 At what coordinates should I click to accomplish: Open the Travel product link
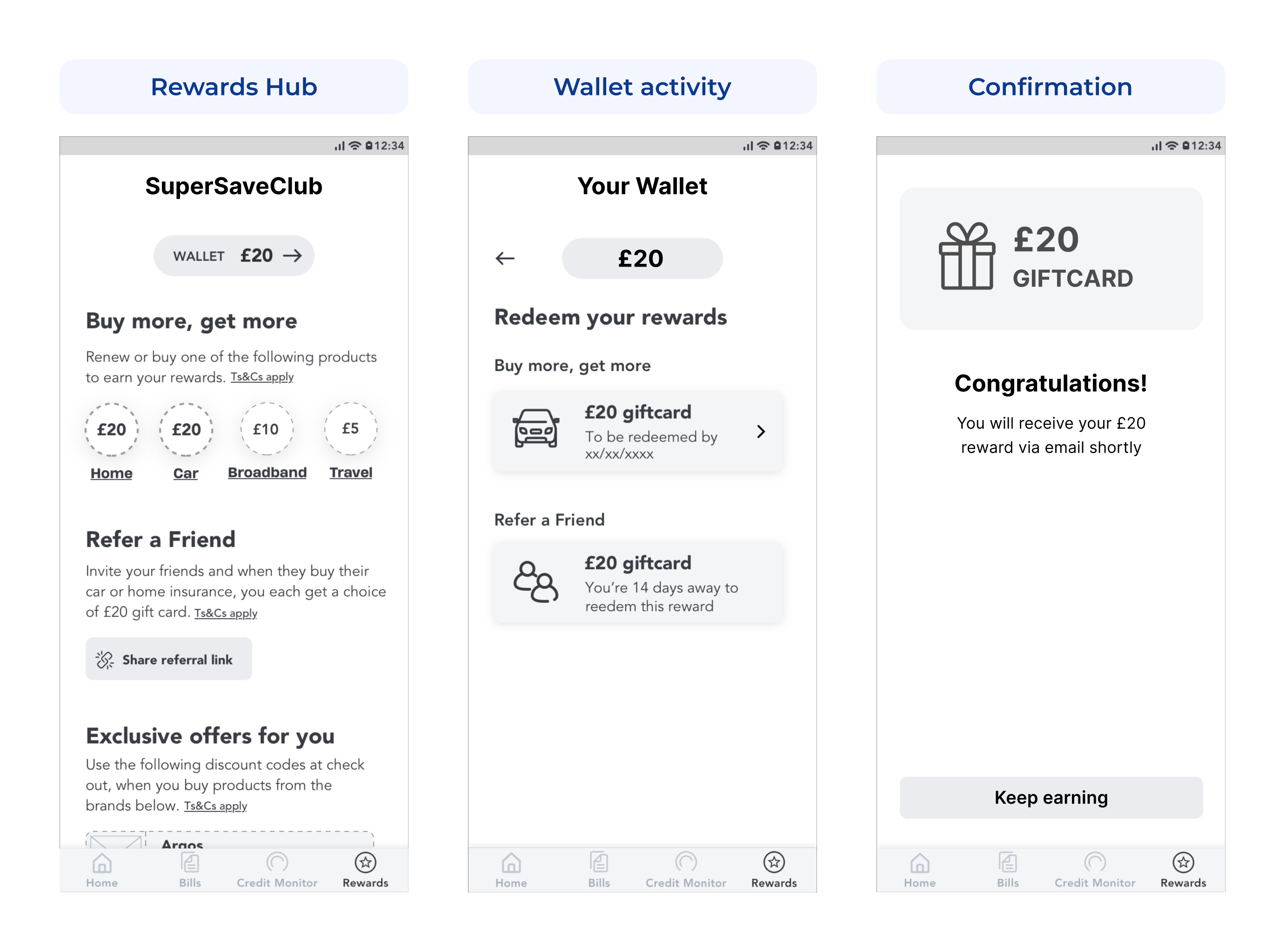350,473
